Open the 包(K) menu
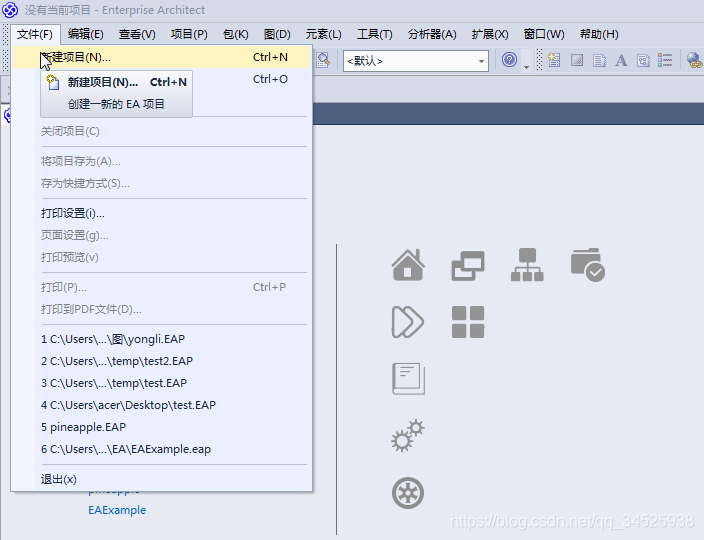The image size is (704, 540). tap(236, 34)
